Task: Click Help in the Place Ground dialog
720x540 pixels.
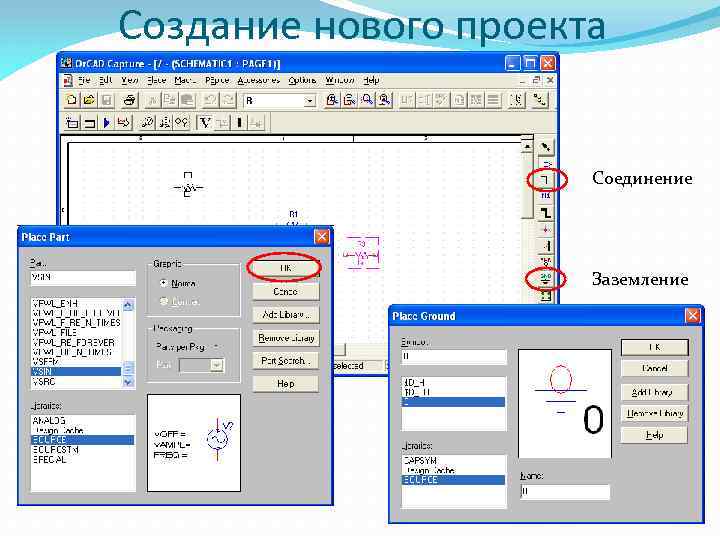Action: click(654, 435)
